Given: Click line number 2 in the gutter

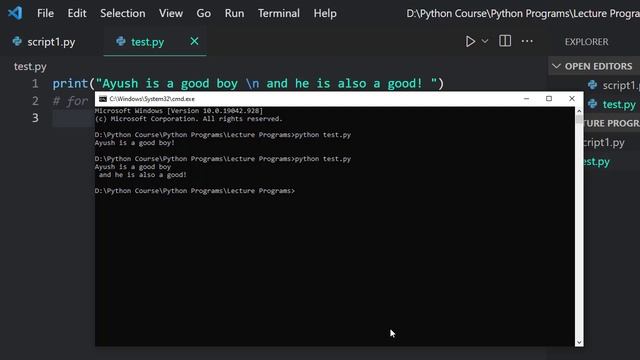Looking at the screenshot, I should click(x=35, y=101).
